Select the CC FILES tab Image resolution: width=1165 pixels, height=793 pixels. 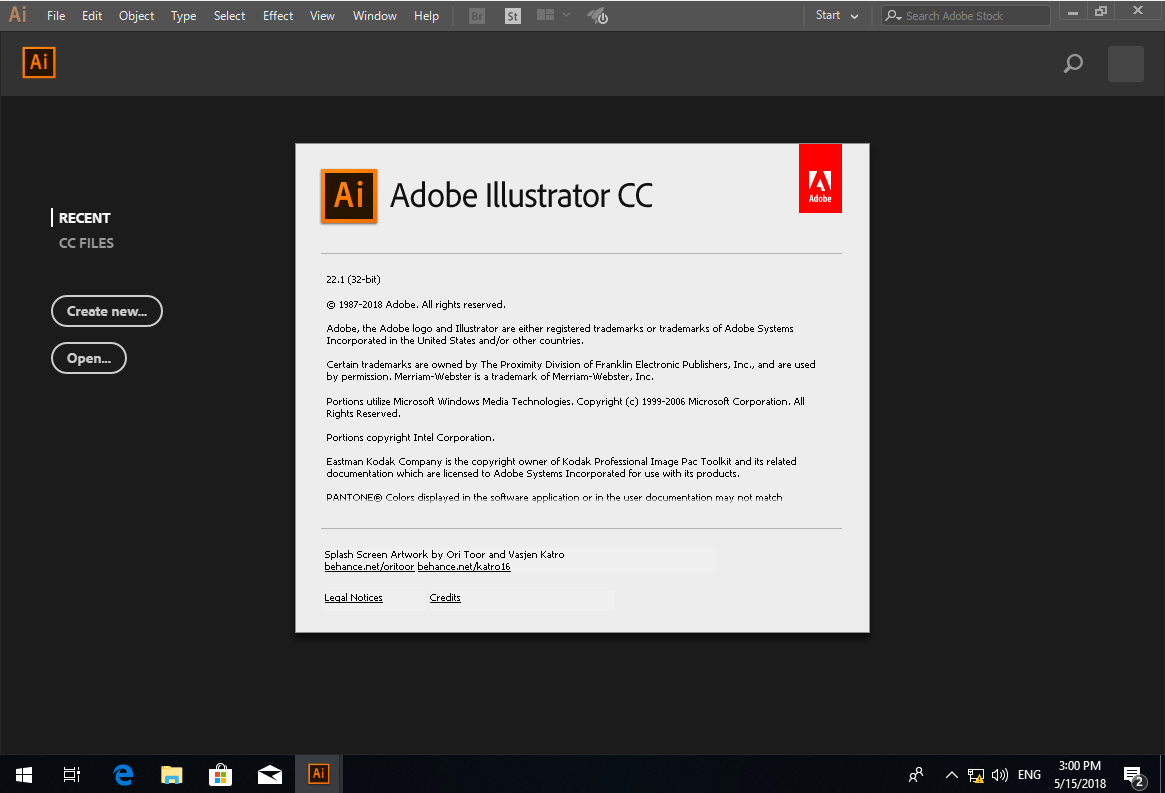click(86, 243)
